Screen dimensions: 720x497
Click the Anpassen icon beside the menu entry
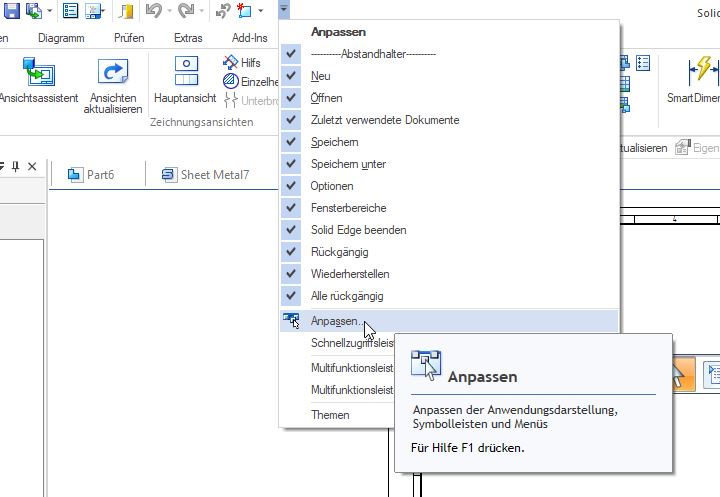pos(291,321)
